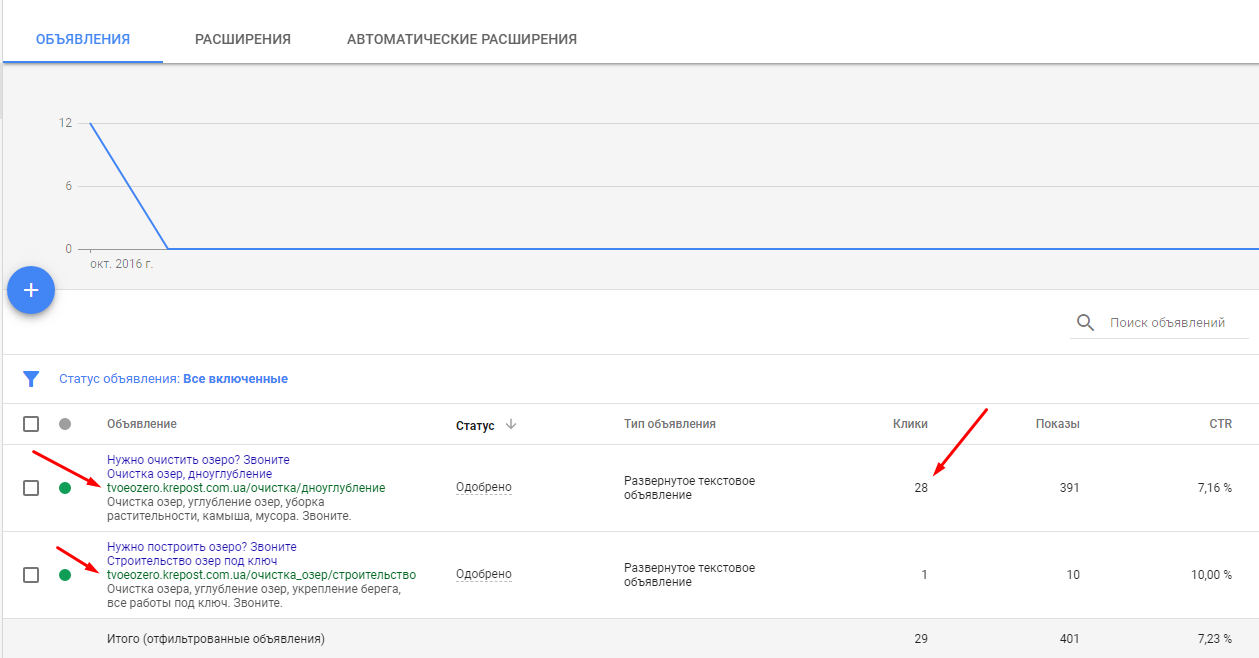Check the box for 'Нужно очистить озеро' ad

[31, 488]
